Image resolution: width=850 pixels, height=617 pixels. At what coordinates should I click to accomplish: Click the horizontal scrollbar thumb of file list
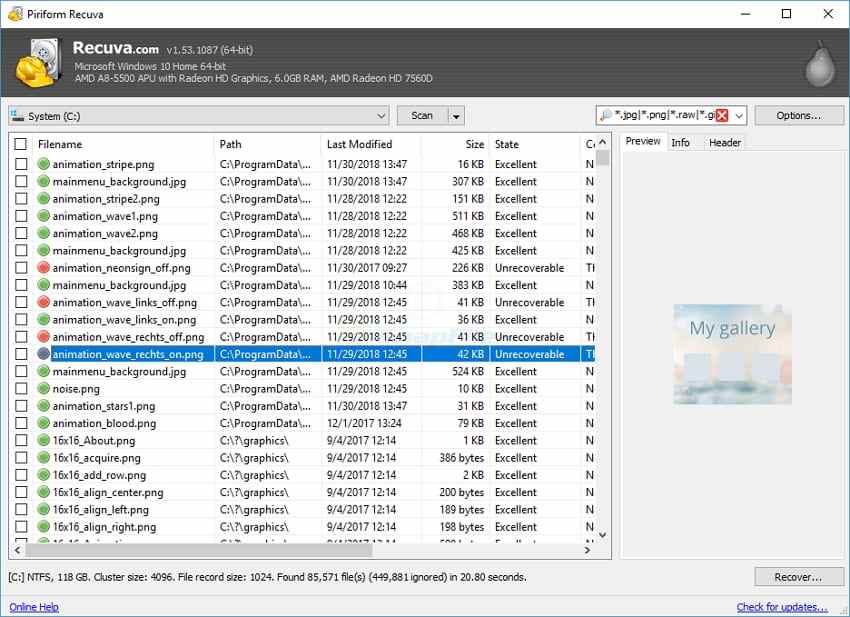(199, 550)
